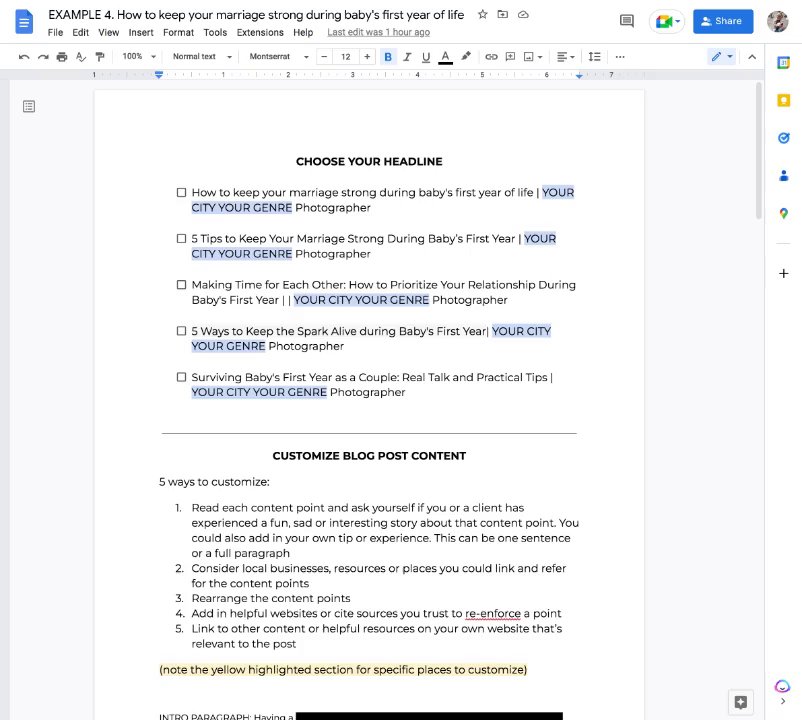802x720 pixels.
Task: Click the vertical document scrollbar
Action: (x=759, y=151)
